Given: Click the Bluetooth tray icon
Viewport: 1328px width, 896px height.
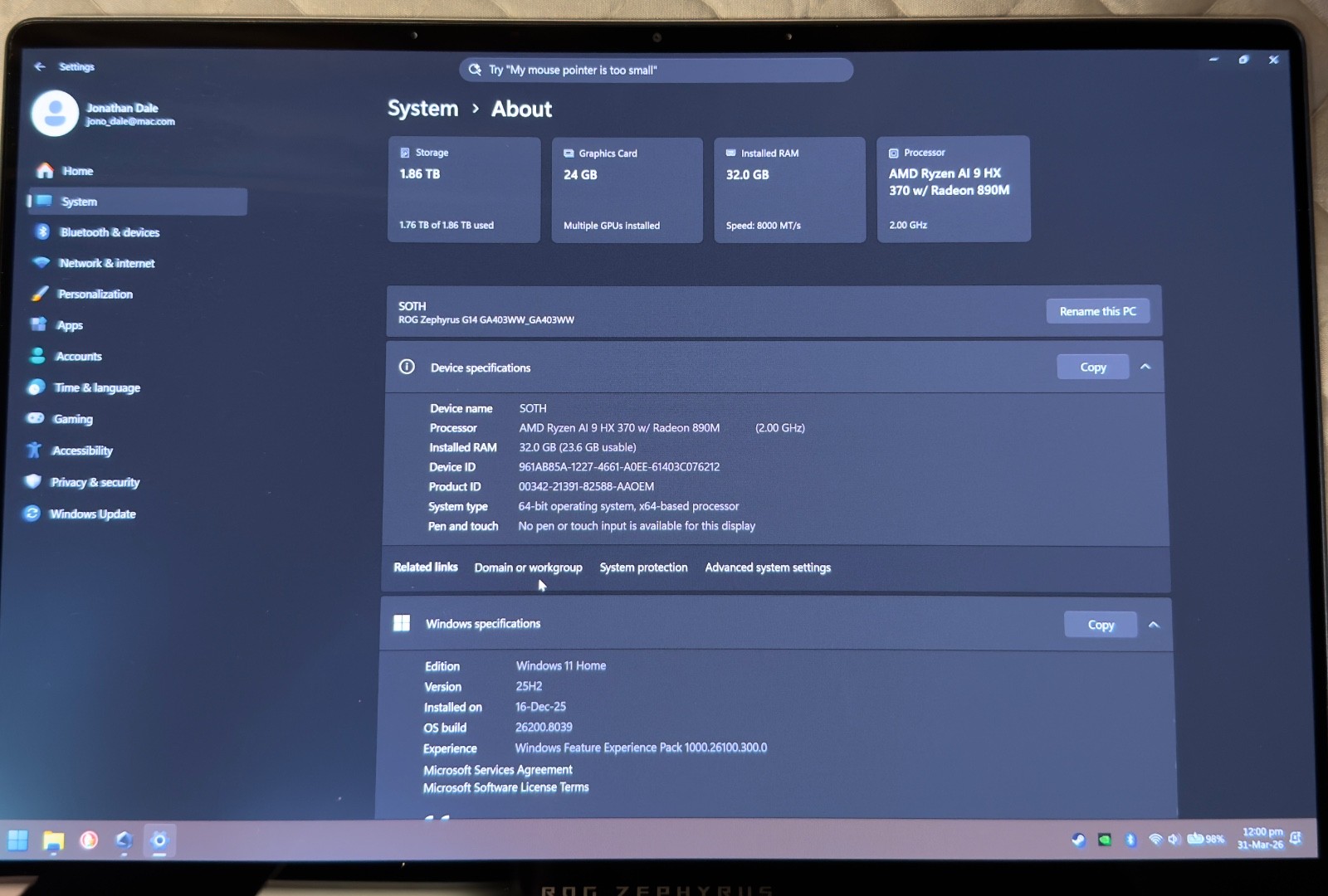Looking at the screenshot, I should tap(1130, 840).
